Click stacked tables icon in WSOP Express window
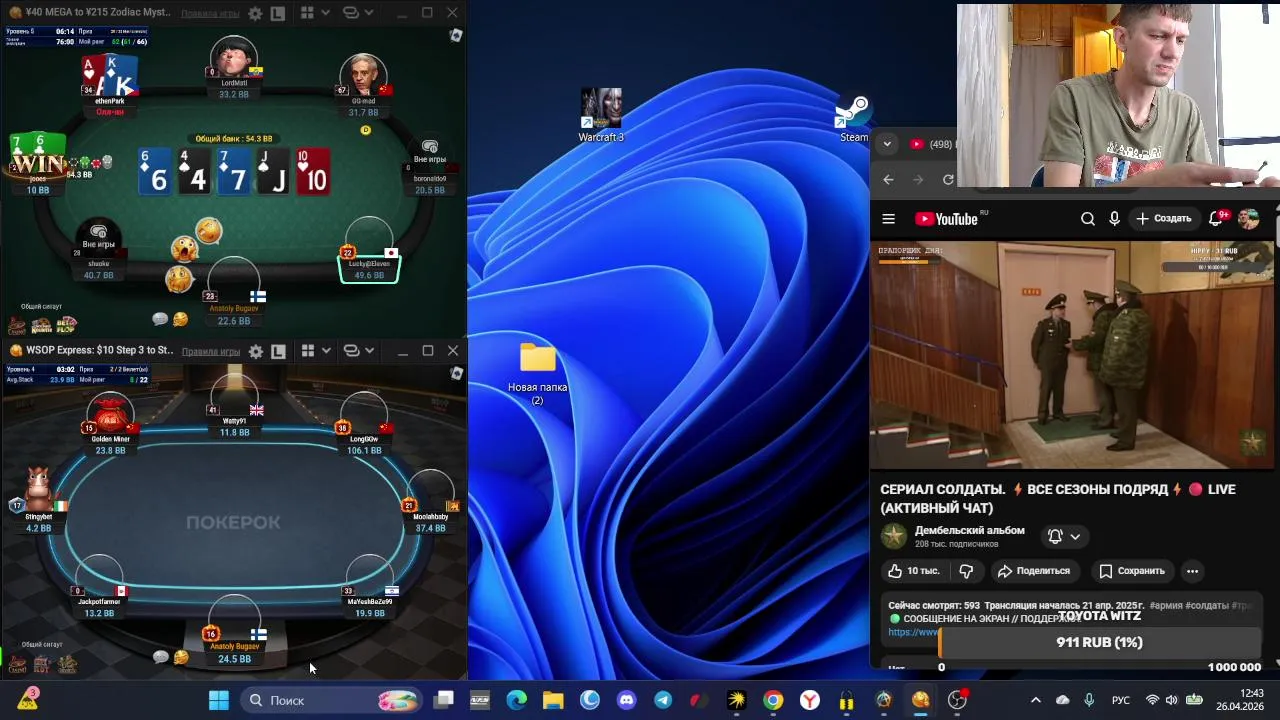This screenshot has height=720, width=1280. click(351, 351)
